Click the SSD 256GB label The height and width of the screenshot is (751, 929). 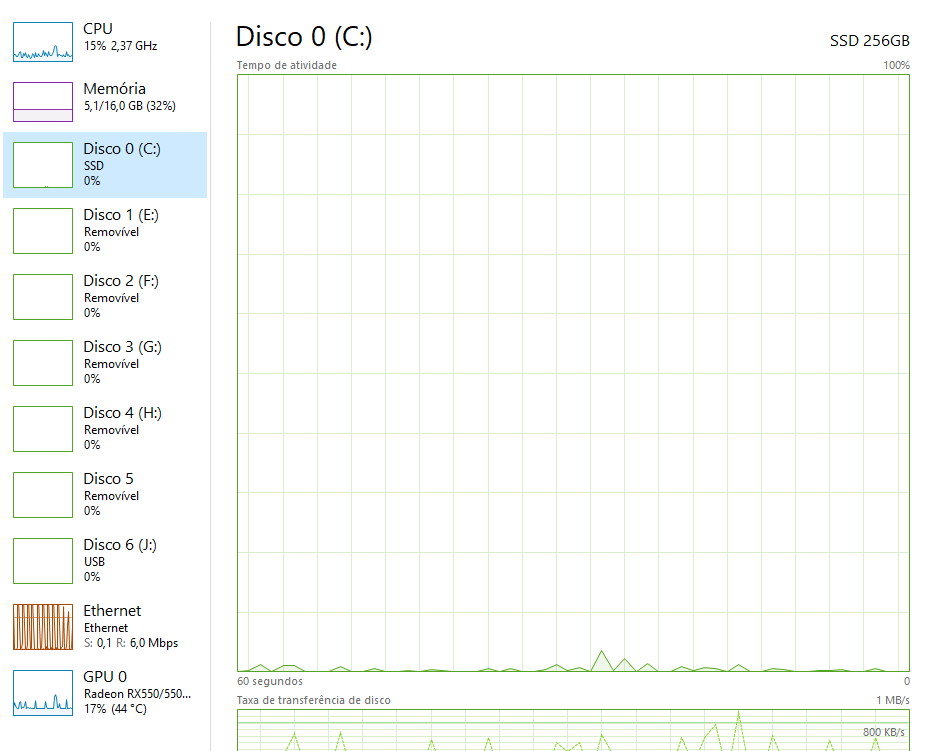[869, 41]
